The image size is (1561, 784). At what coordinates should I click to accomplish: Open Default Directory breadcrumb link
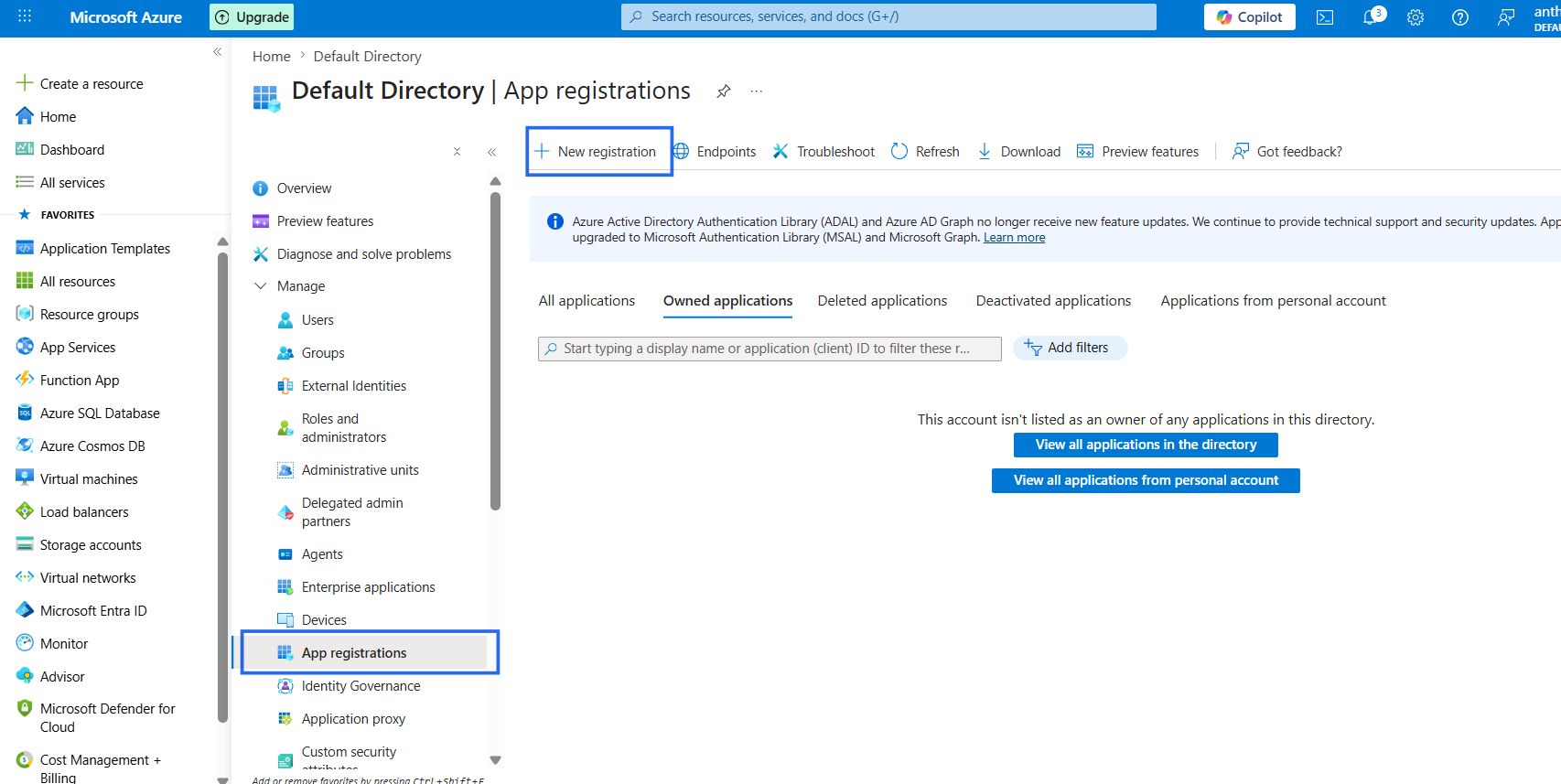pos(367,57)
